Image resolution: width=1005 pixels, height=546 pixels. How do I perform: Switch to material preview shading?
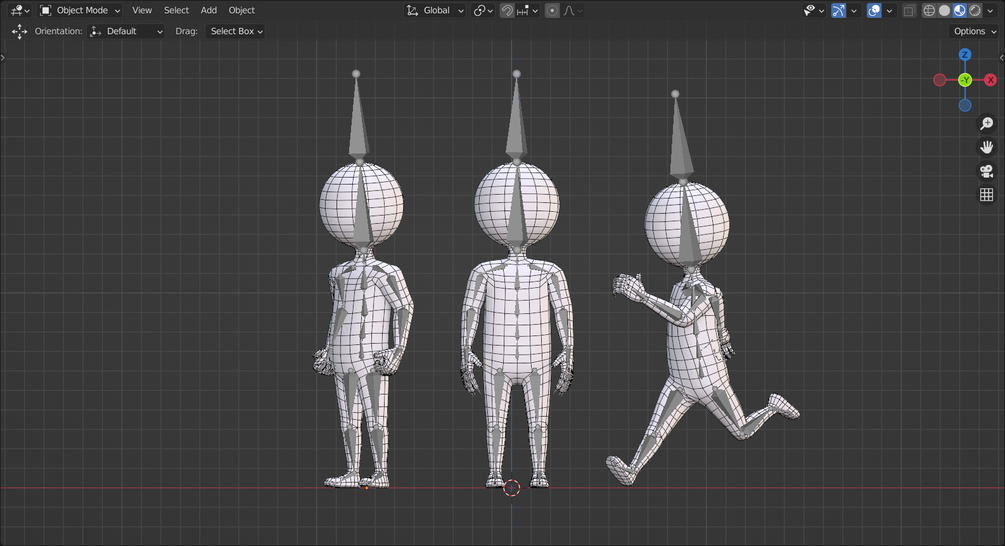tap(959, 11)
